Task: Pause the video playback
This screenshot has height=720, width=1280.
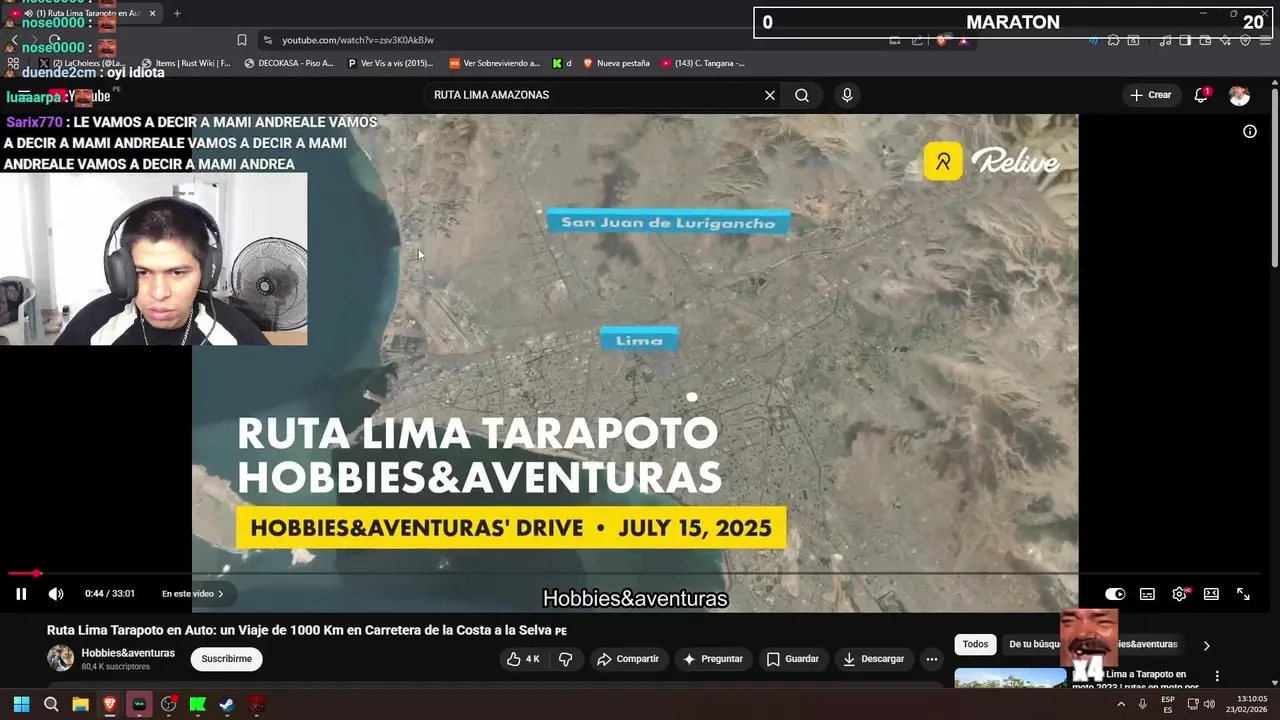Action: tap(21, 594)
